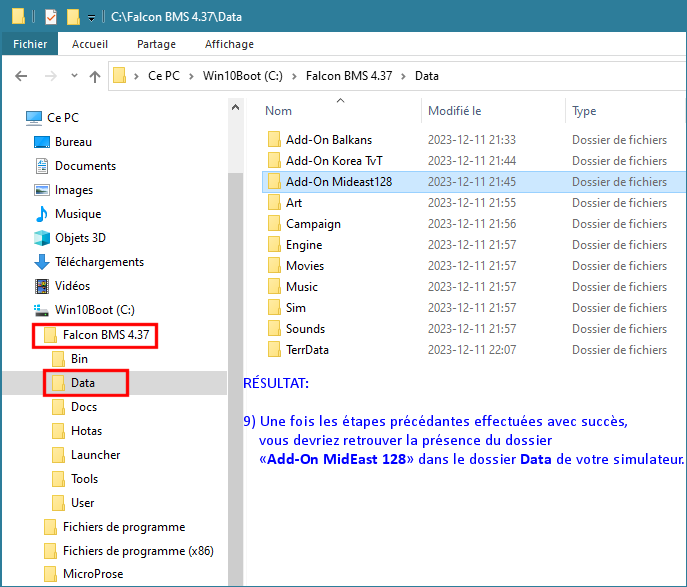Sort files by the Nom column header
This screenshot has height=587, width=687.
tap(279, 111)
